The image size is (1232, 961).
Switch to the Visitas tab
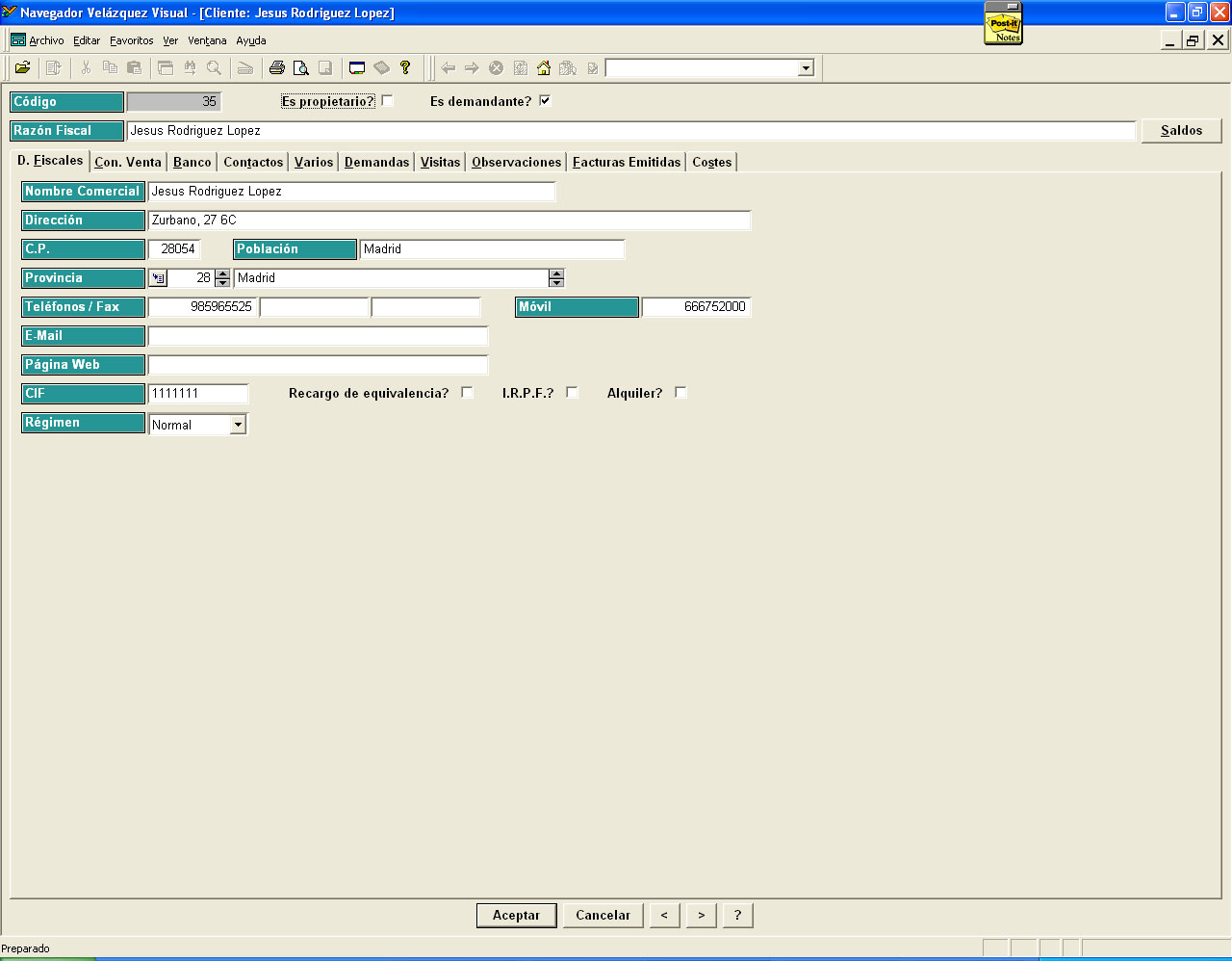(440, 162)
